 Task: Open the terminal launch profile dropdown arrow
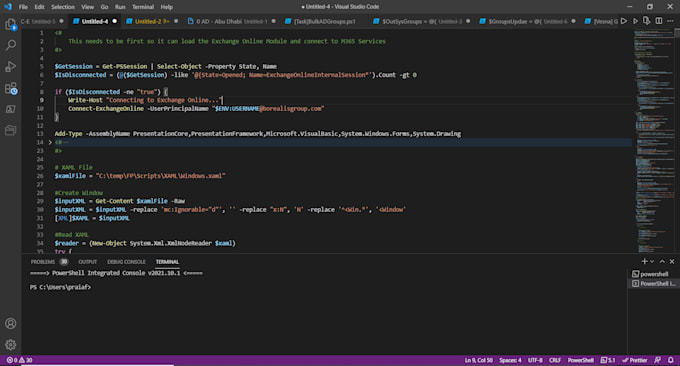pos(652,261)
